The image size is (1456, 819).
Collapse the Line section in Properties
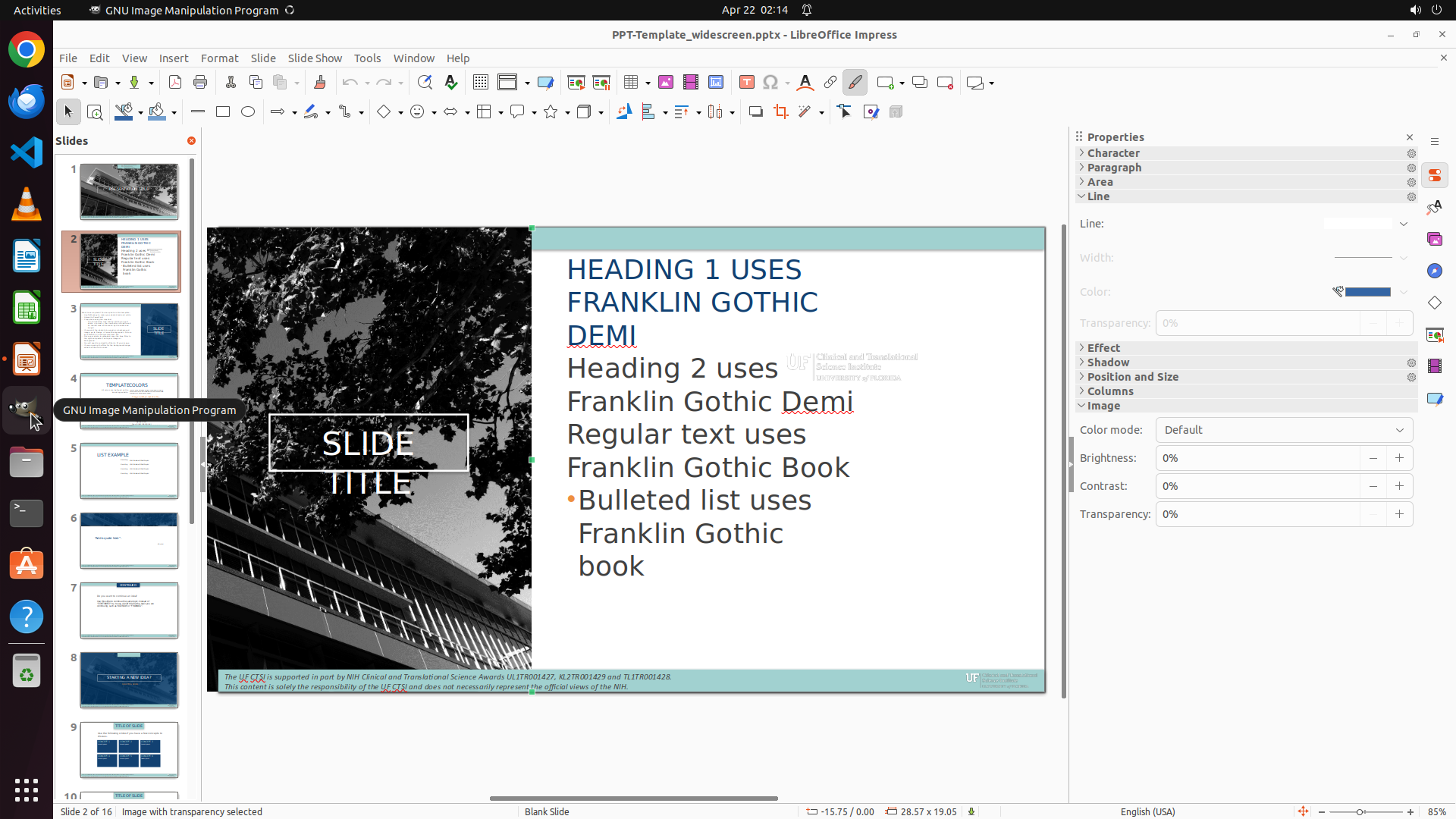(x=1097, y=196)
